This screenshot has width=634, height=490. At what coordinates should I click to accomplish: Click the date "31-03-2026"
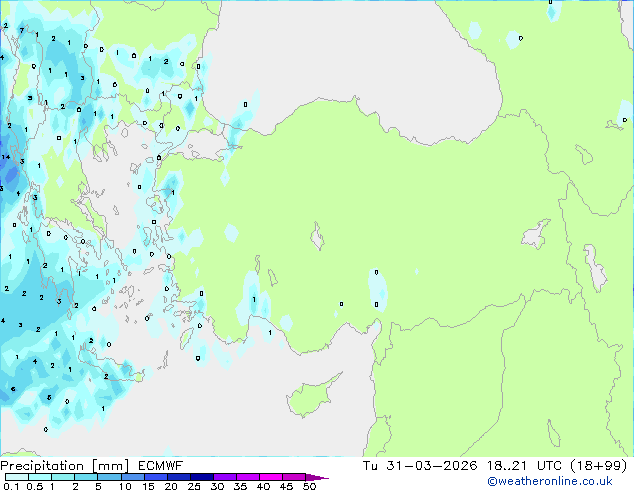click(431, 466)
